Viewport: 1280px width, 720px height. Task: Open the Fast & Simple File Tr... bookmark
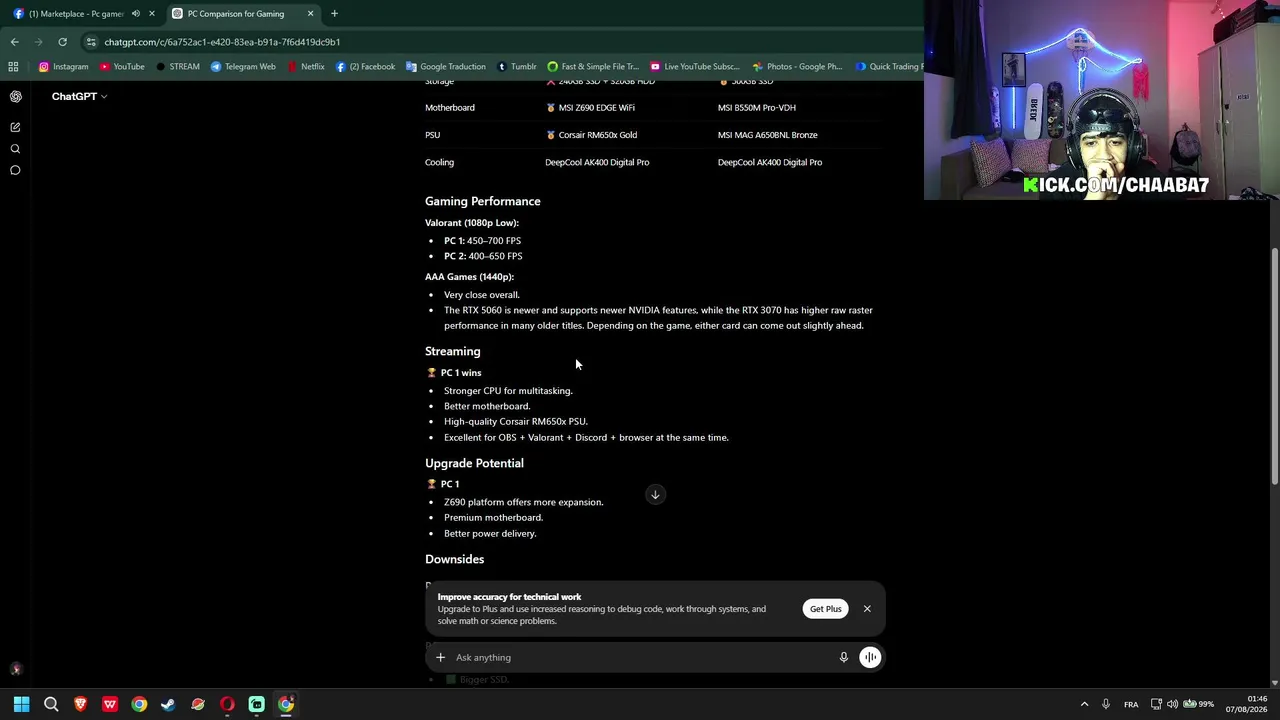click(593, 67)
